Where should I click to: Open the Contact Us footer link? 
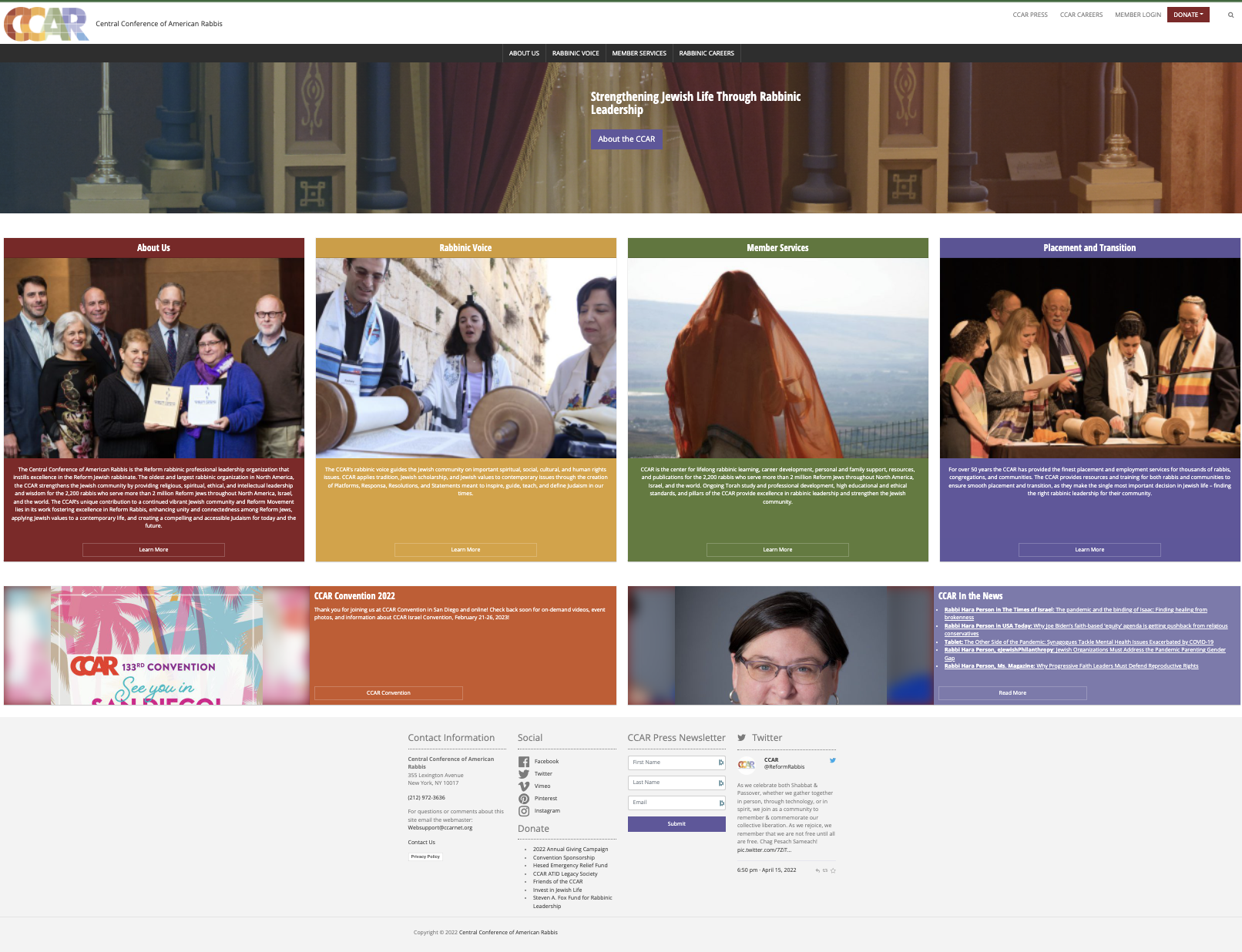point(421,843)
